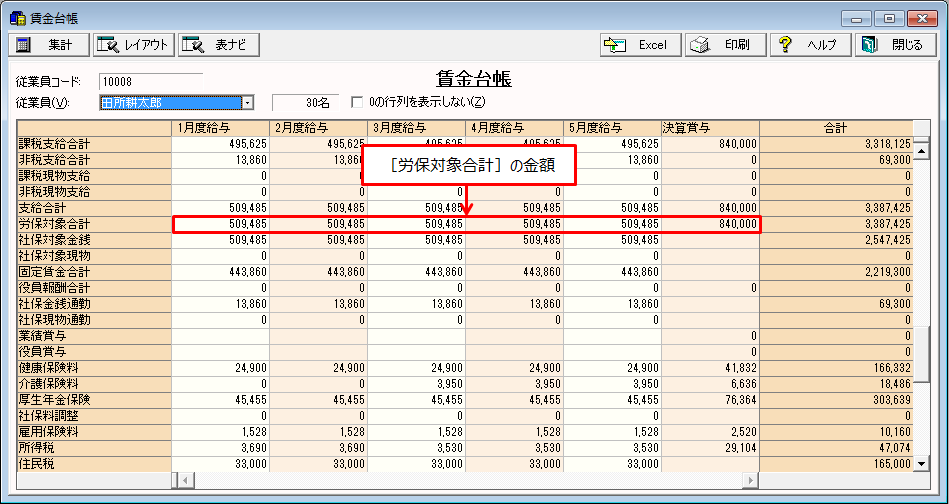Click the 合計 column header
949x504 pixels.
pyautogui.click(x=835, y=127)
